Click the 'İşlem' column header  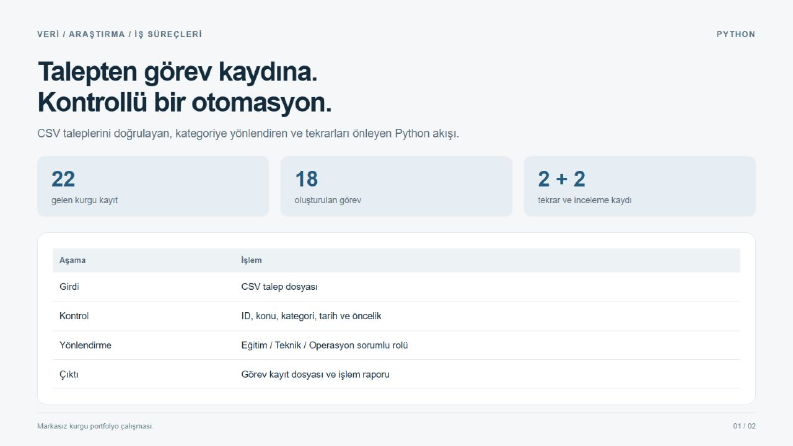251,260
